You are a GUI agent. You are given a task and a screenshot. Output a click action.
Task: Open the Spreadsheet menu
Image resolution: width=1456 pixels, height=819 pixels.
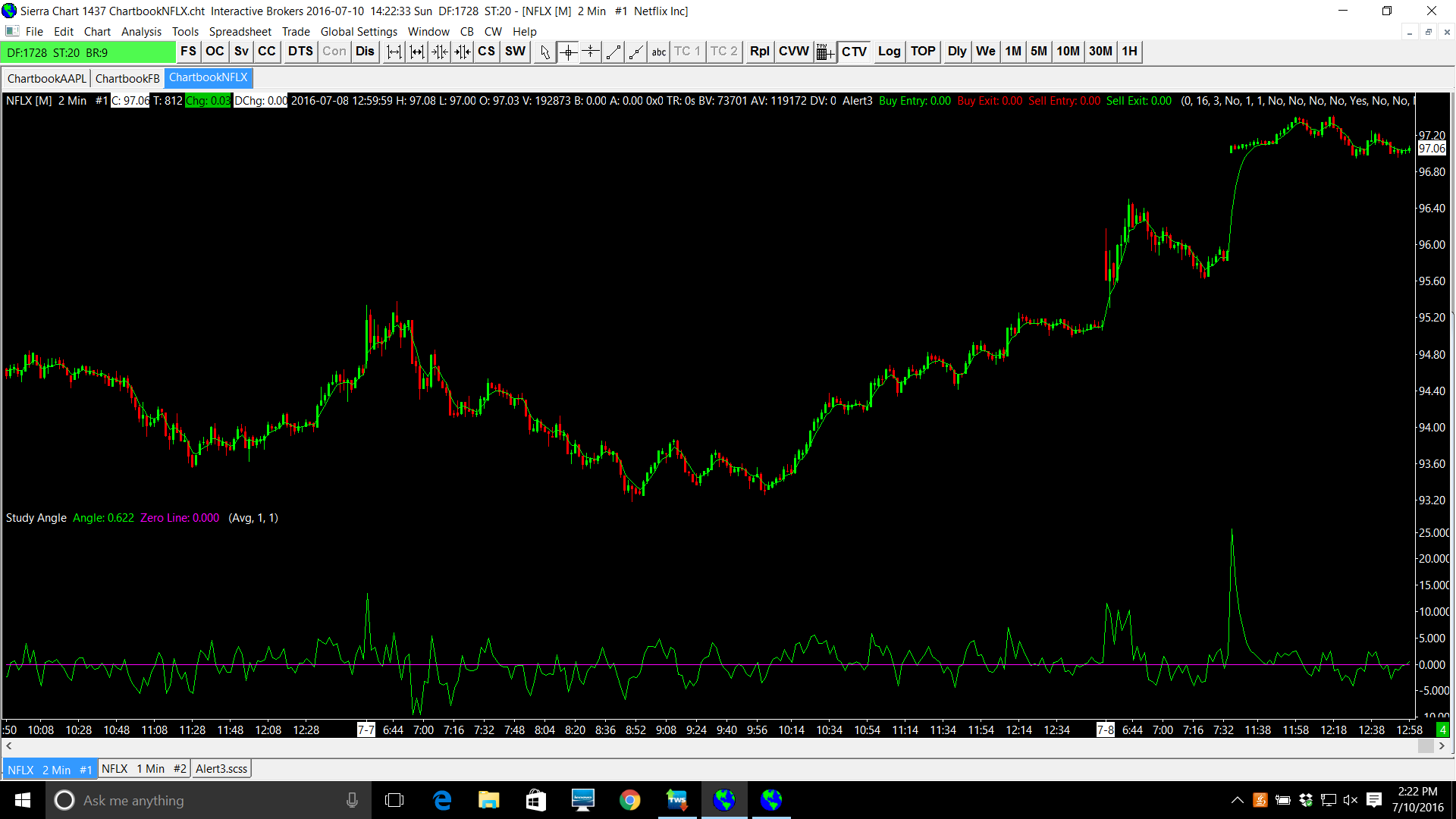[x=240, y=31]
